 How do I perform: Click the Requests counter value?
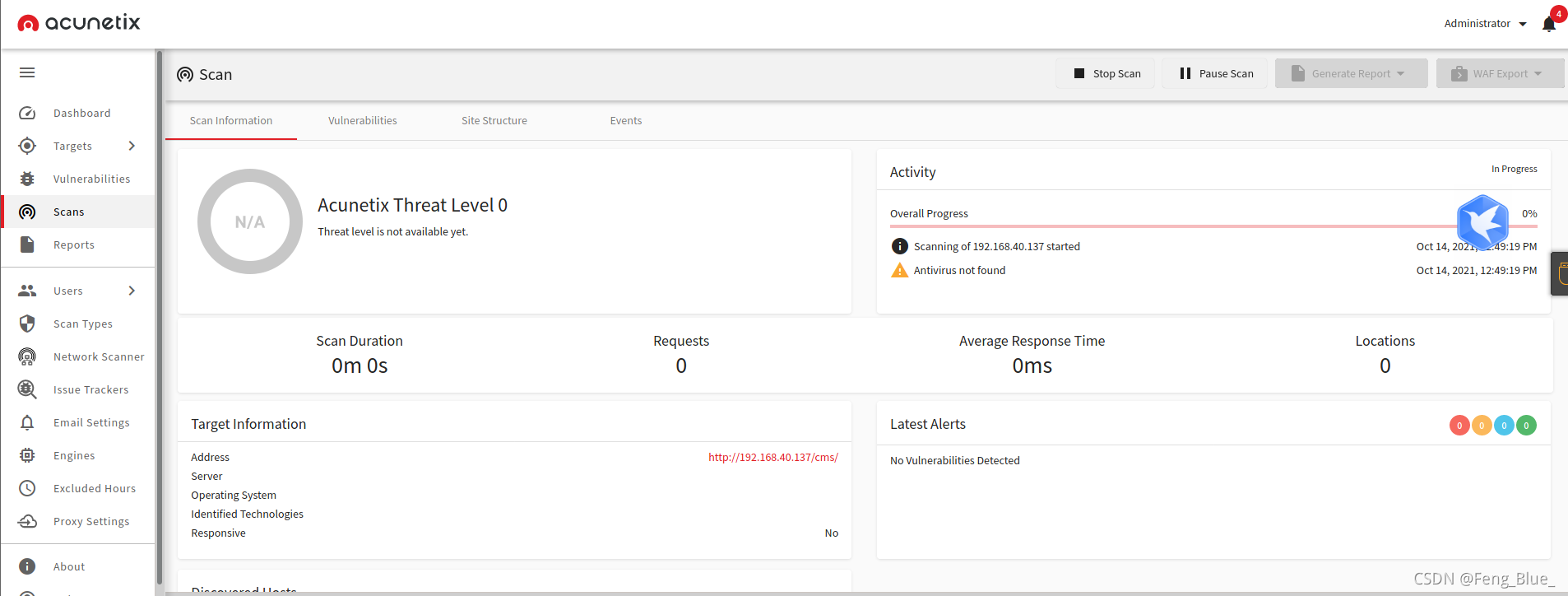point(681,366)
